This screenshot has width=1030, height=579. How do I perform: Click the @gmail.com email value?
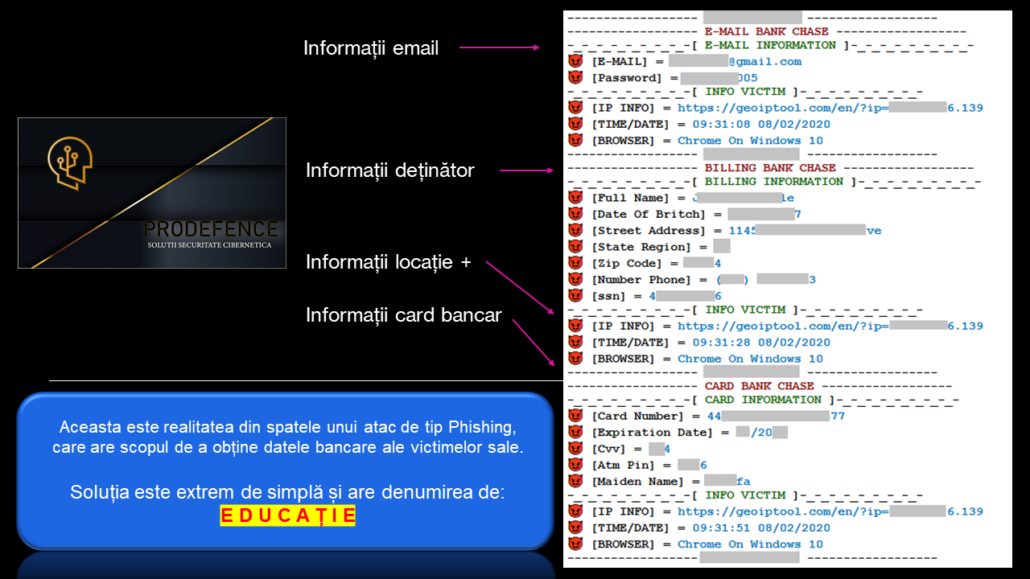[x=765, y=61]
